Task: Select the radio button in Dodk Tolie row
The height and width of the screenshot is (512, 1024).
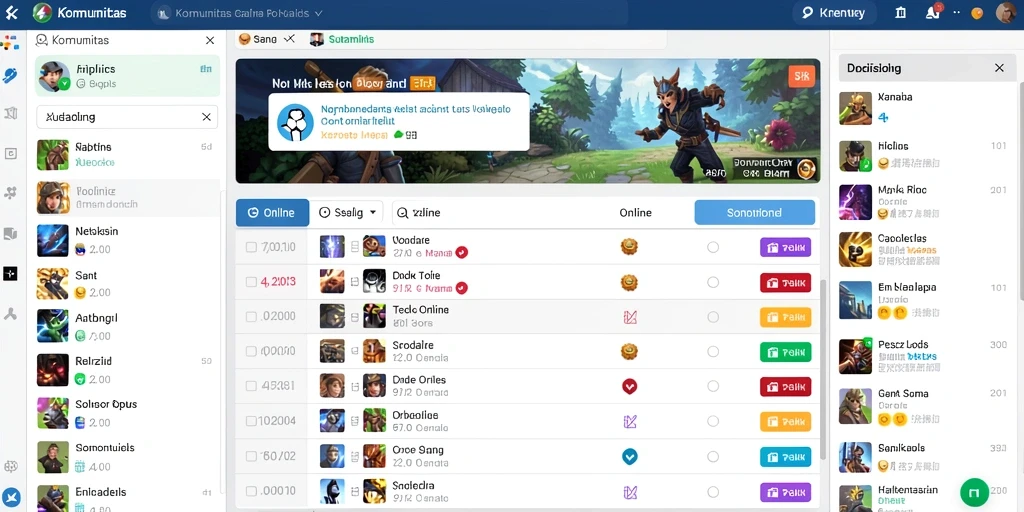Action: pos(713,282)
